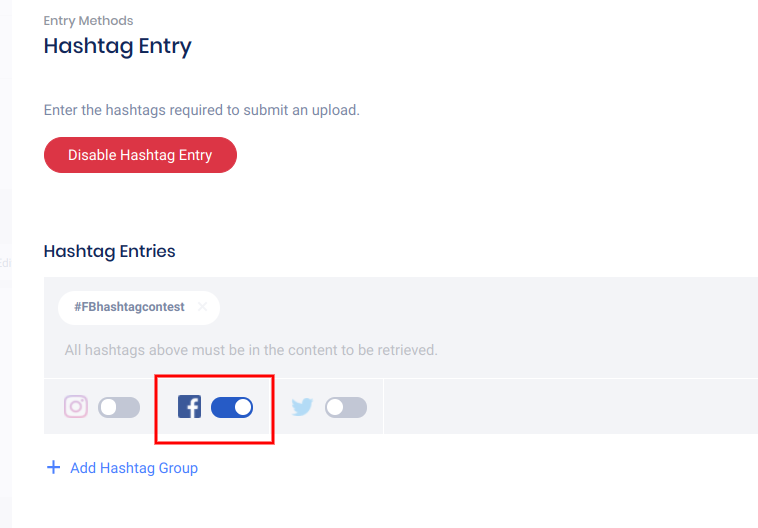Image resolution: width=758 pixels, height=528 pixels.
Task: Enable the Twitter toggle switch
Action: [x=346, y=407]
